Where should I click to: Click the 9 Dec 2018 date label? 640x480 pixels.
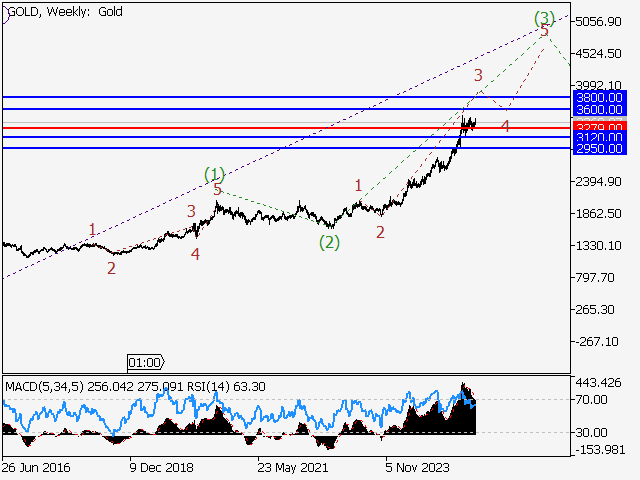[x=163, y=467]
